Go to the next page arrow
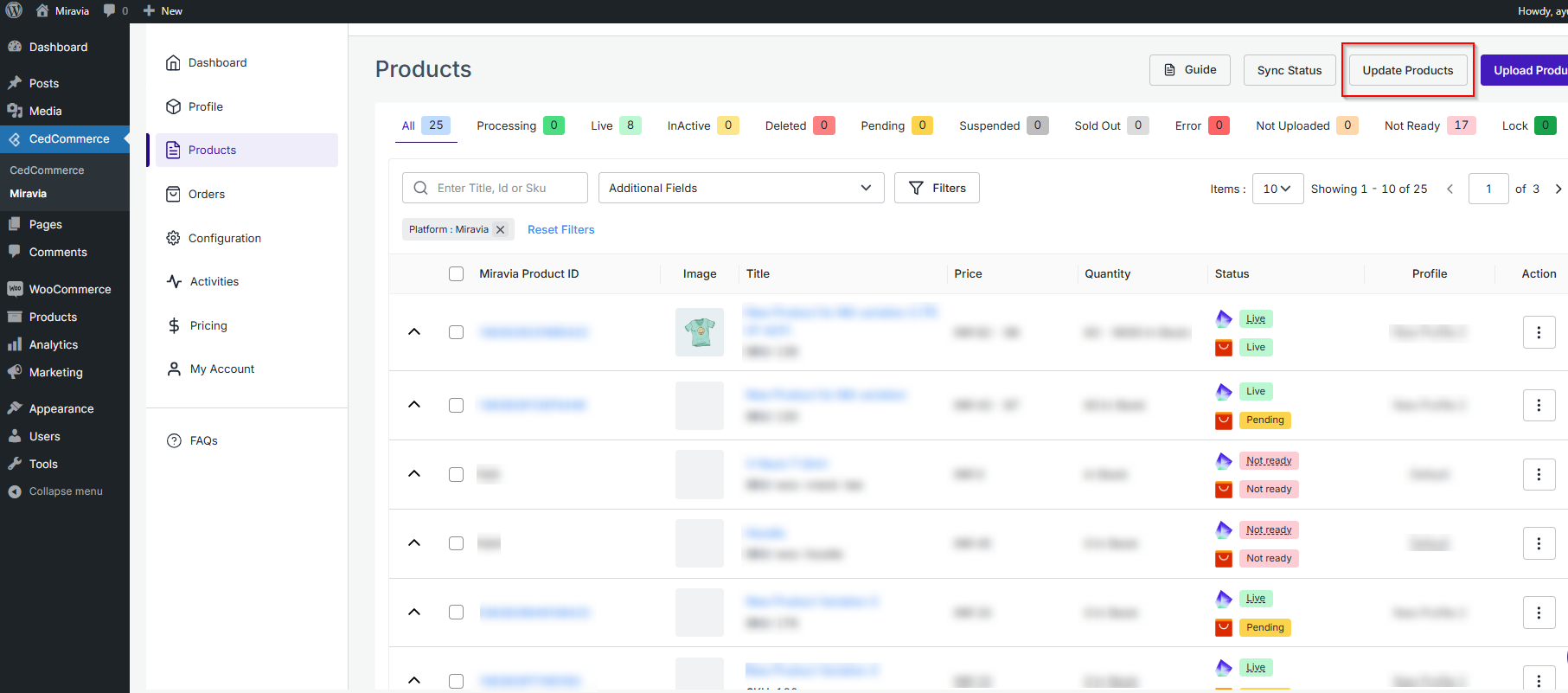This screenshot has height=693, width=1568. [x=1558, y=189]
